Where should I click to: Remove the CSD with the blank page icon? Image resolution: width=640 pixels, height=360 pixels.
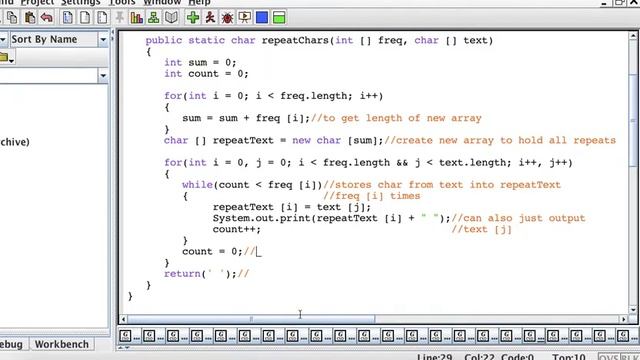pos(85,18)
